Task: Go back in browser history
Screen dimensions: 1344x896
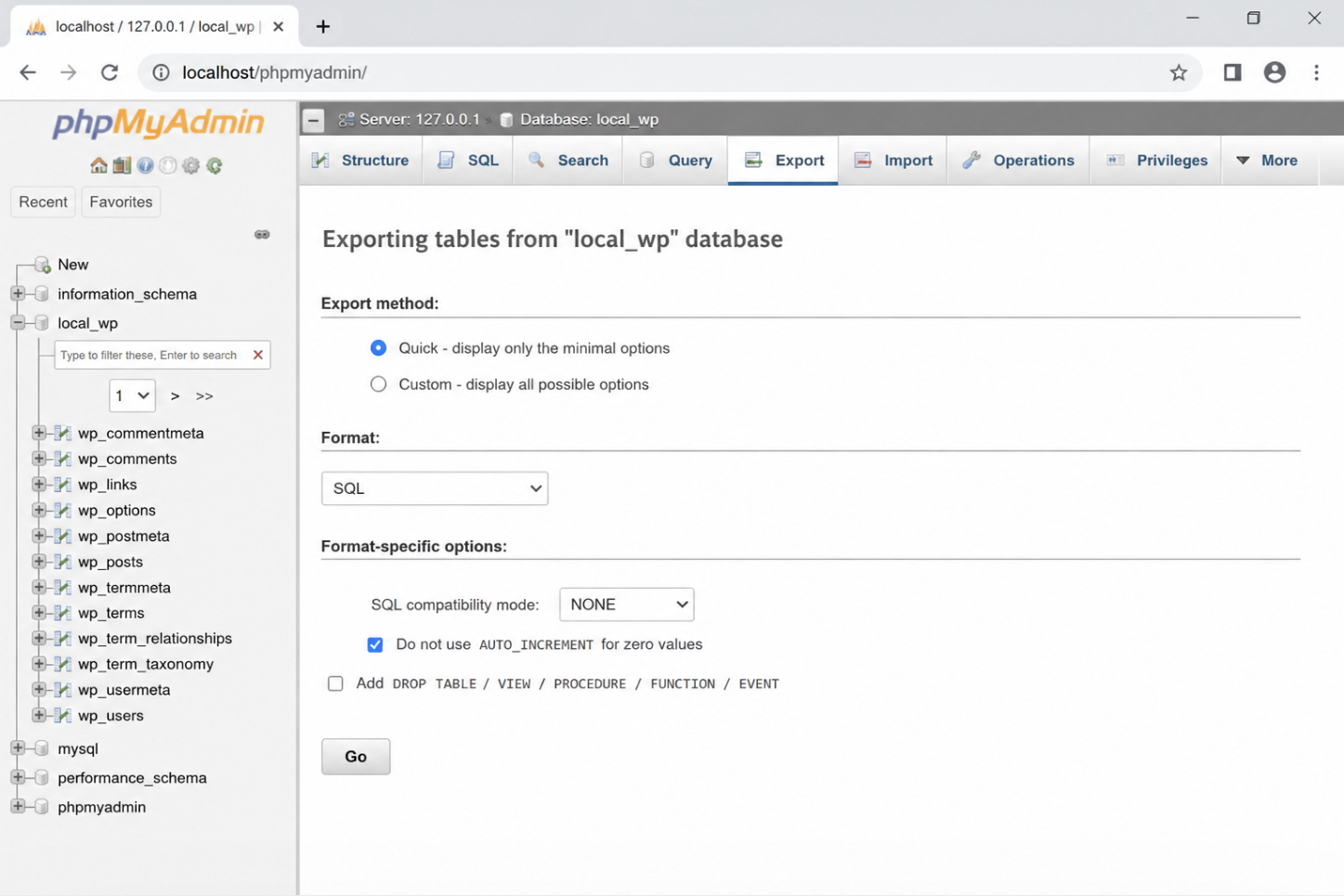Action: pos(28,72)
